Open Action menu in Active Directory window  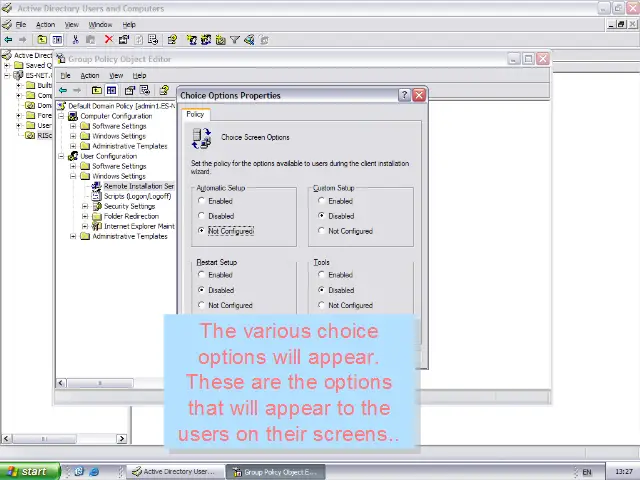45,24
